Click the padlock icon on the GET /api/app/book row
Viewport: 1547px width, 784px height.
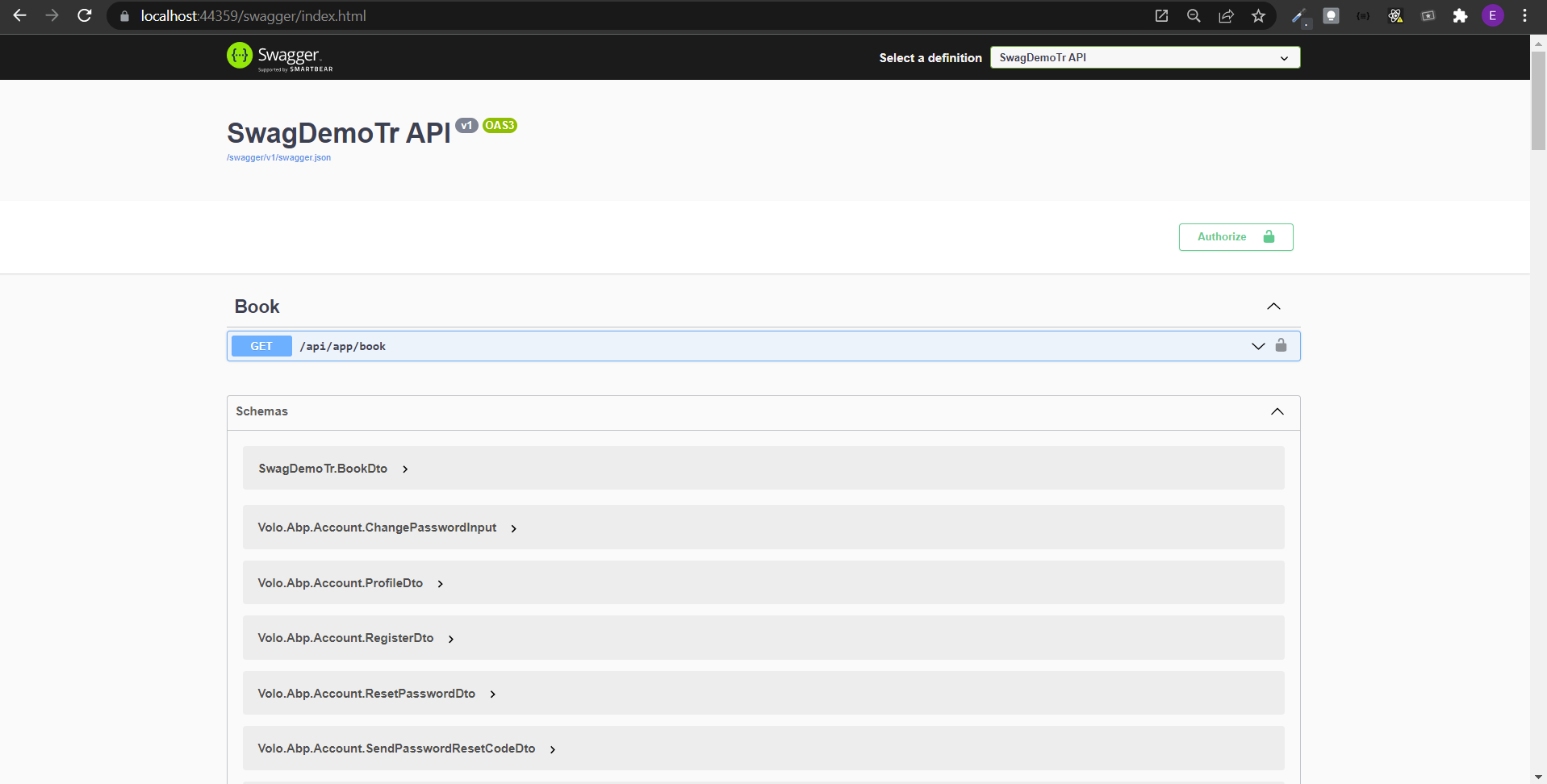[x=1282, y=345]
